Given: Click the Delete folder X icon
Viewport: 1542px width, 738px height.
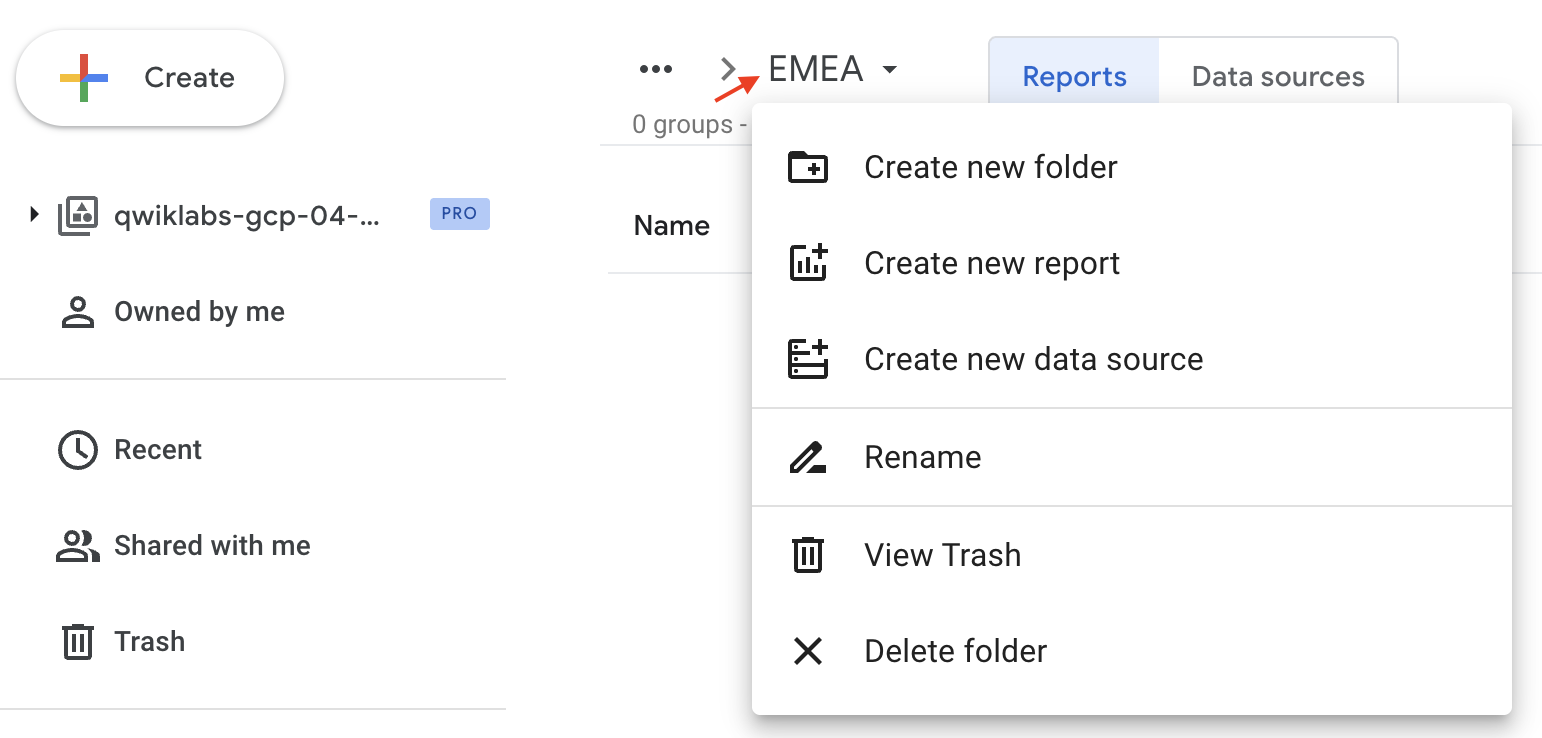Looking at the screenshot, I should (x=808, y=651).
